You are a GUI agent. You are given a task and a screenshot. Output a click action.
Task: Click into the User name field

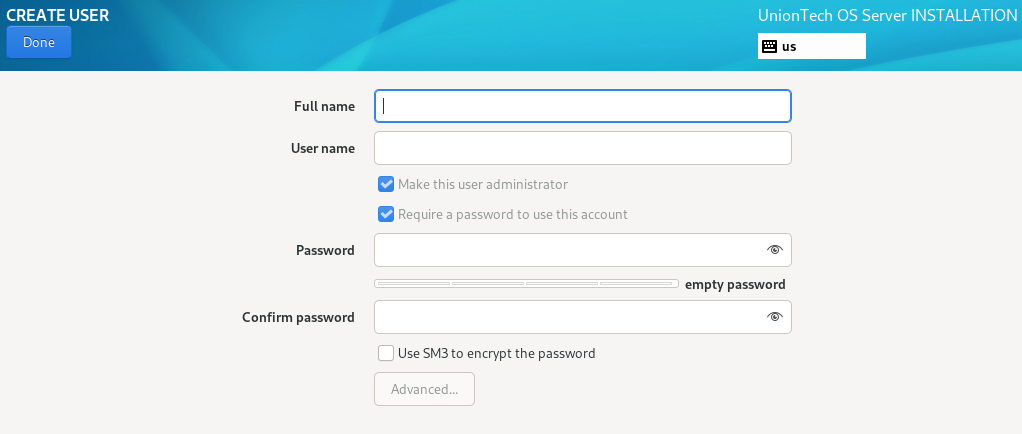click(583, 148)
